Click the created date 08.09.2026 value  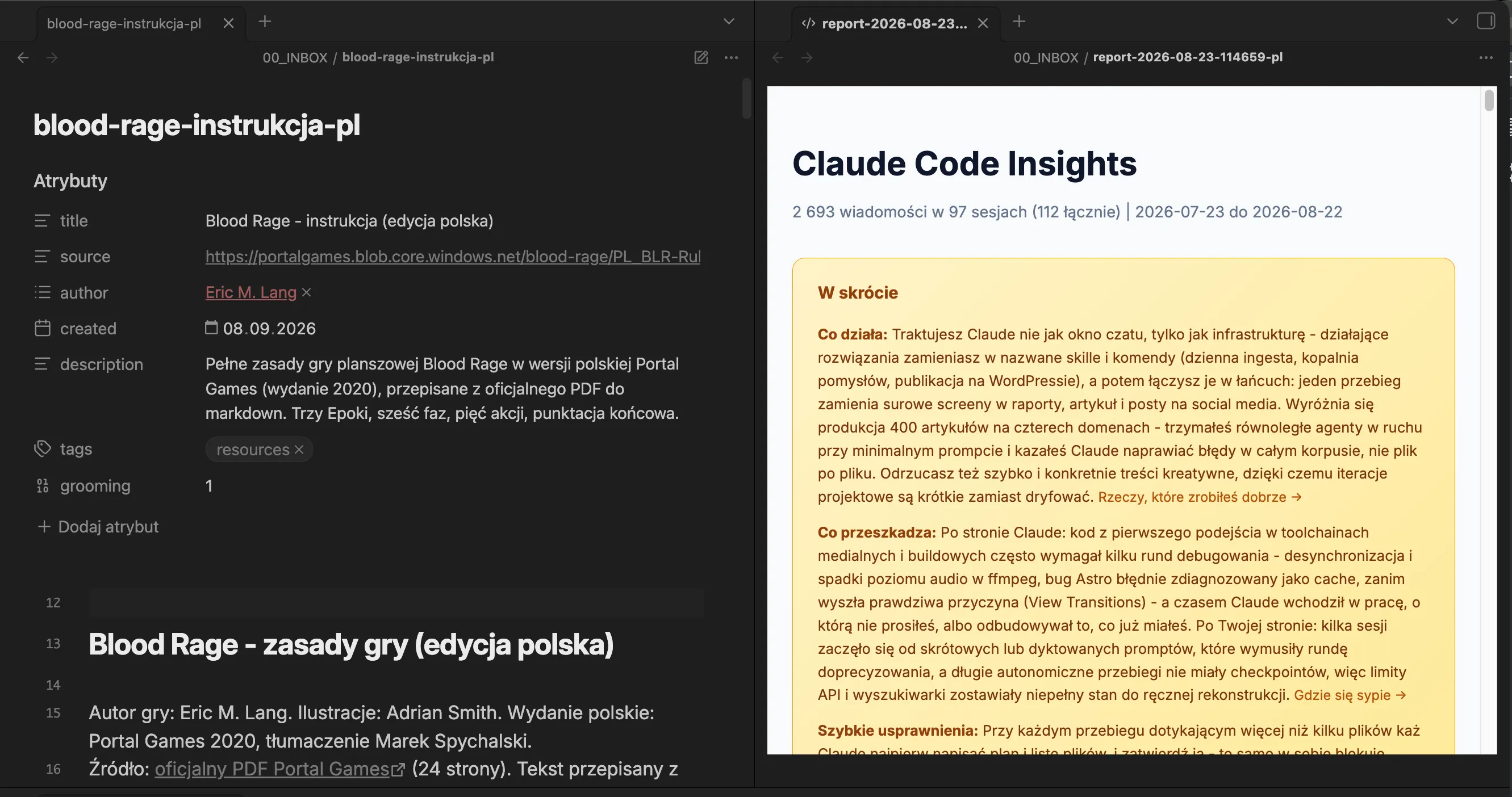[x=269, y=329]
